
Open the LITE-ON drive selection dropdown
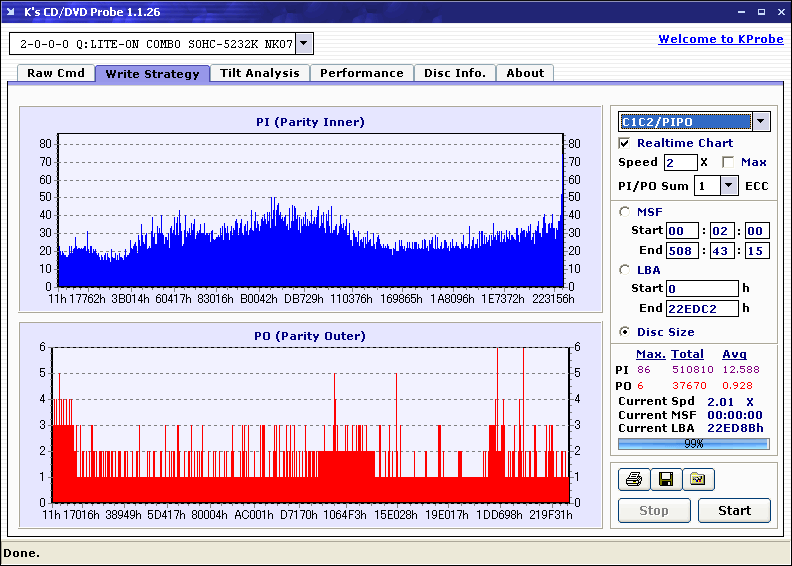(x=304, y=44)
